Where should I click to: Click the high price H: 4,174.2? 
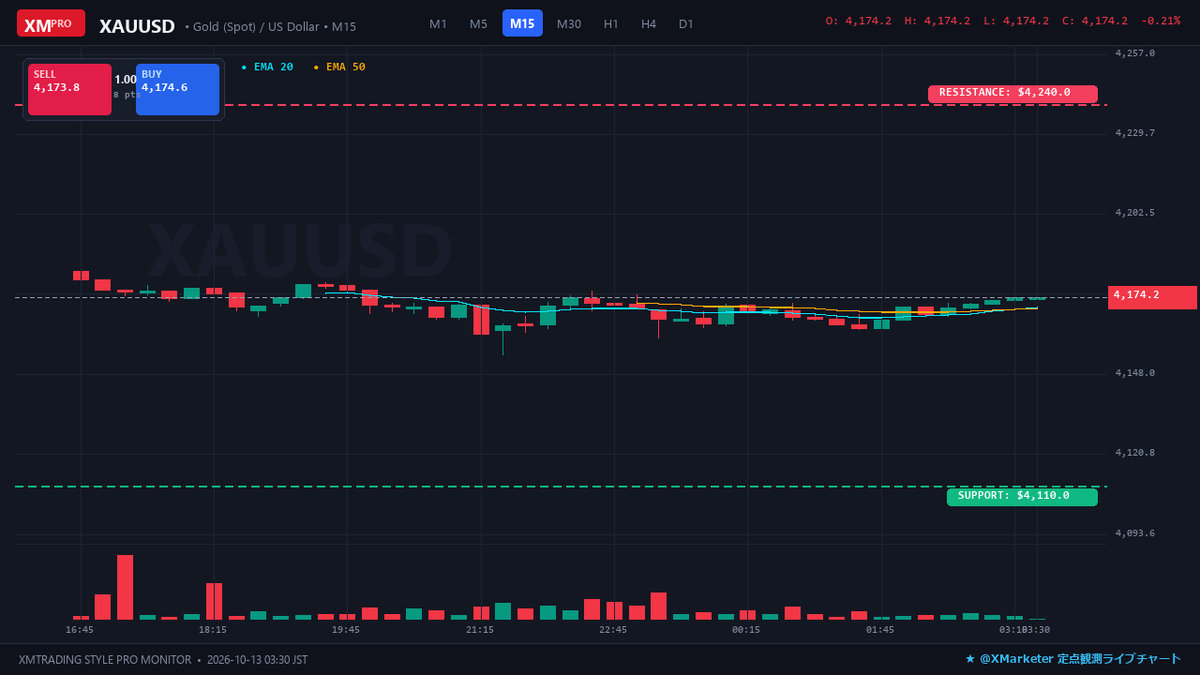coord(937,21)
